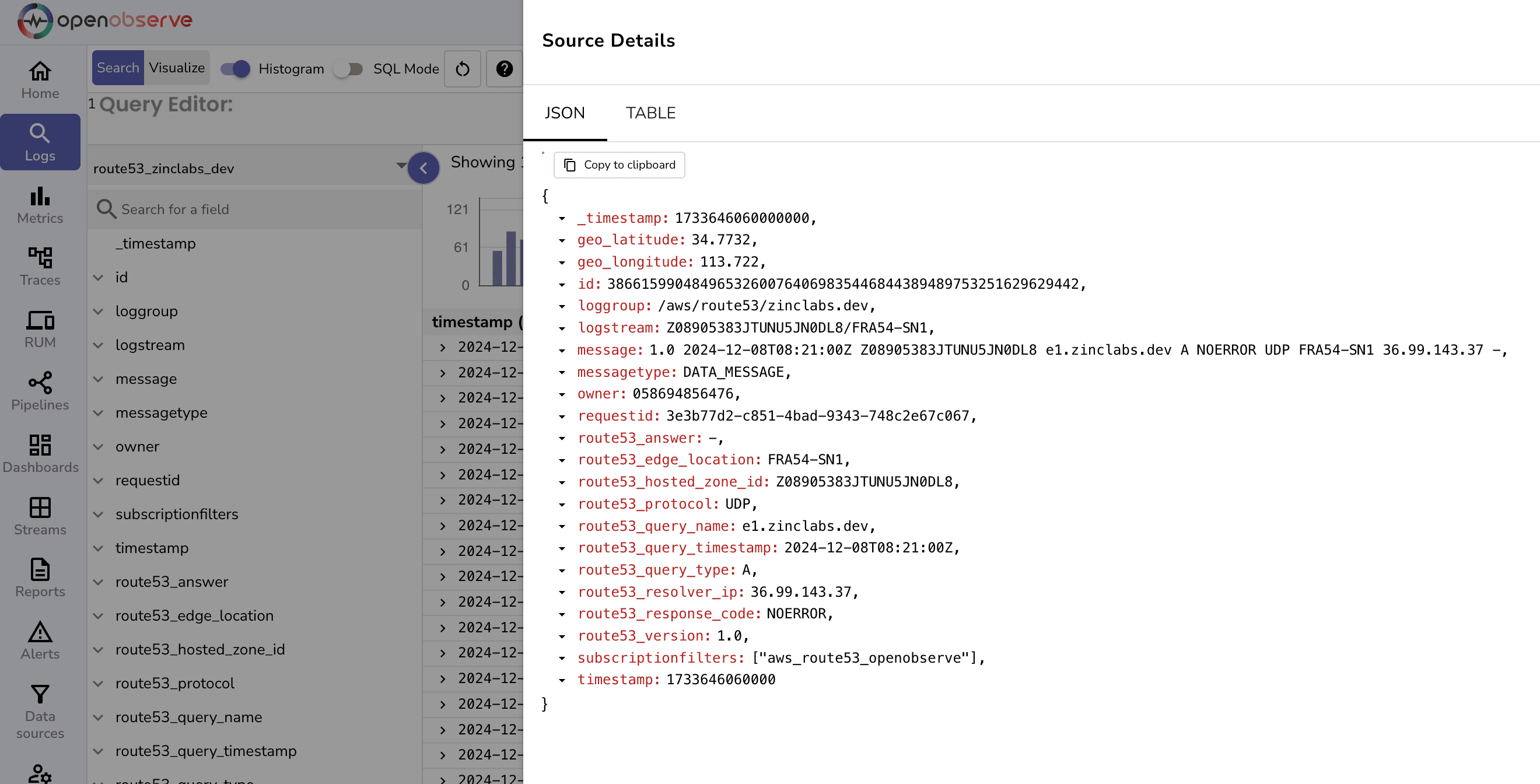Viewport: 1540px width, 784px height.
Task: Toggle the Histogram switch off
Action: point(235,69)
